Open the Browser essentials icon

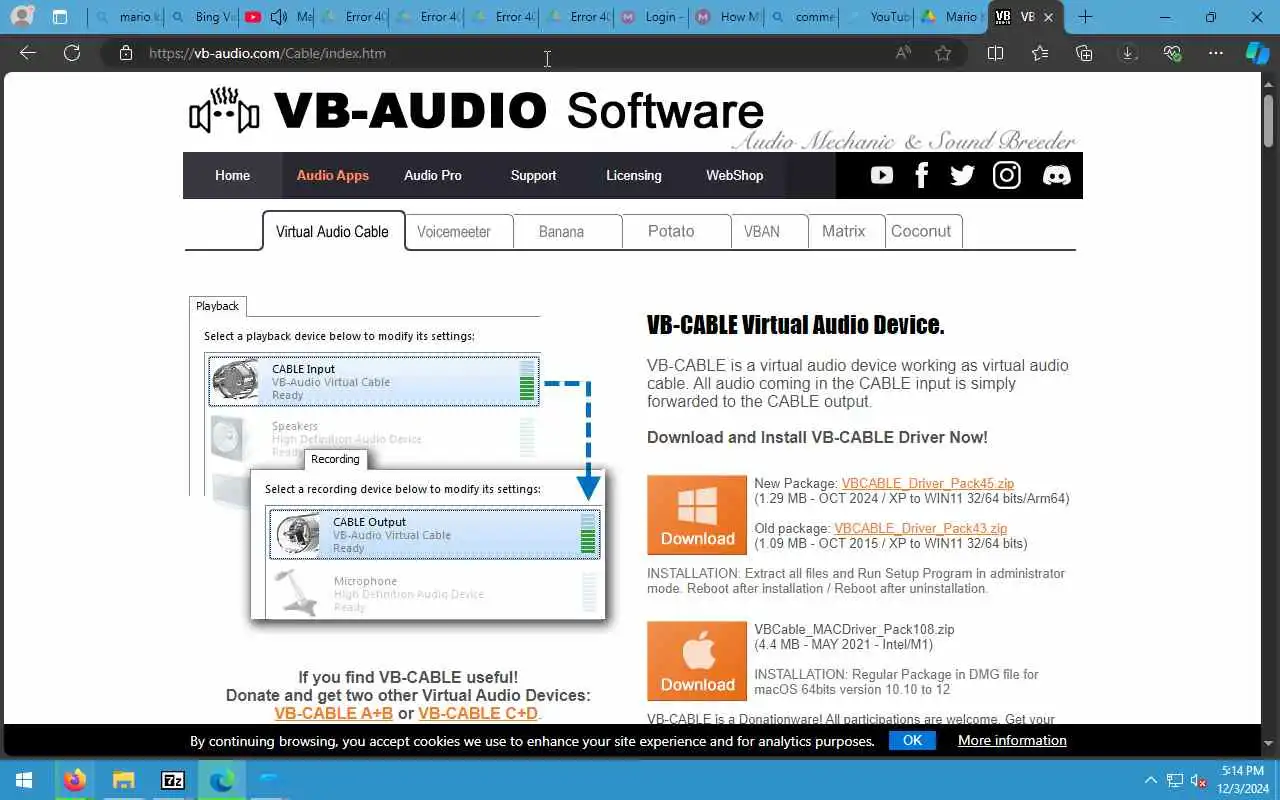pyautogui.click(x=1172, y=53)
